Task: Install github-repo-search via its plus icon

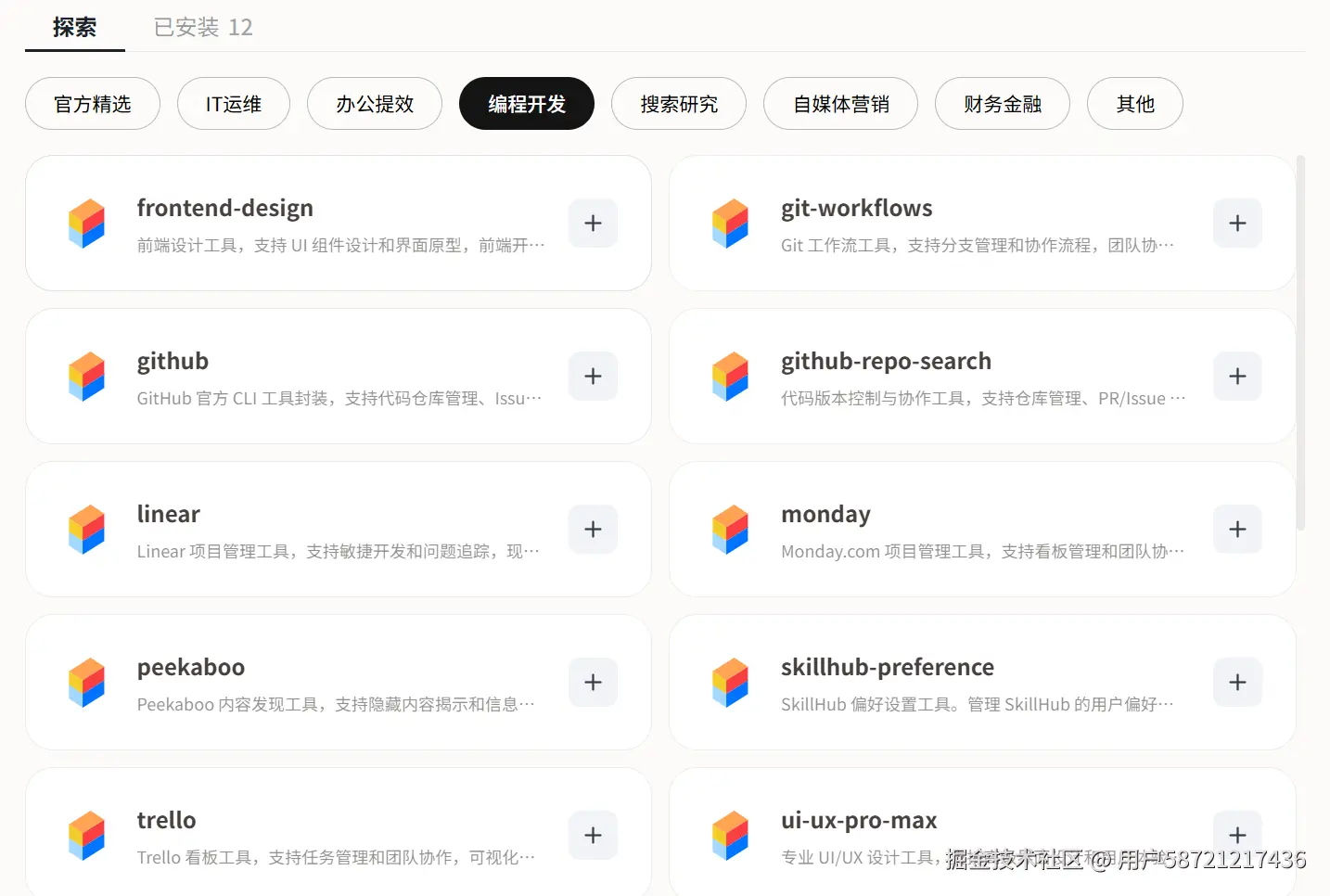Action: (1237, 376)
